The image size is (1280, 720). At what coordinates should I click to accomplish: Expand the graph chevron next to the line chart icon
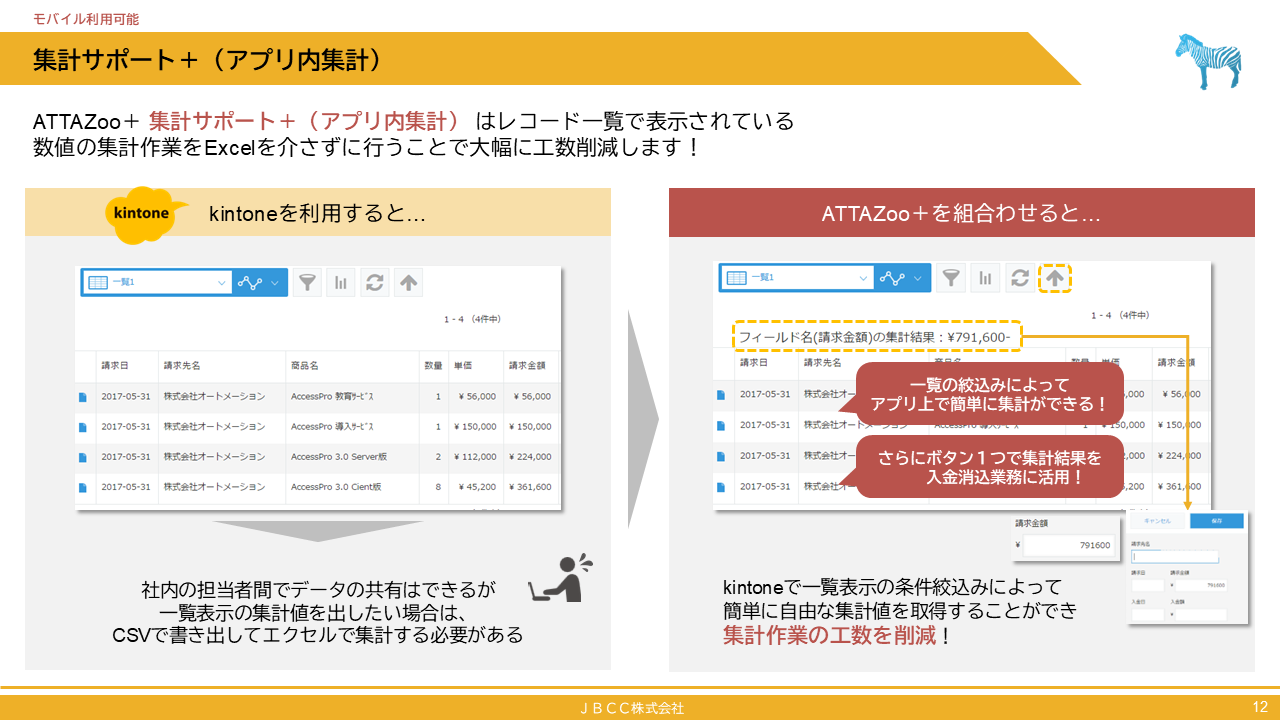[273, 283]
